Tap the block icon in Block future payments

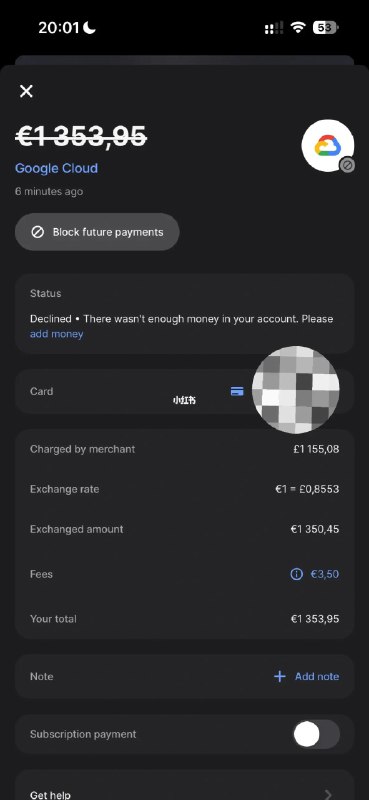tap(37, 232)
